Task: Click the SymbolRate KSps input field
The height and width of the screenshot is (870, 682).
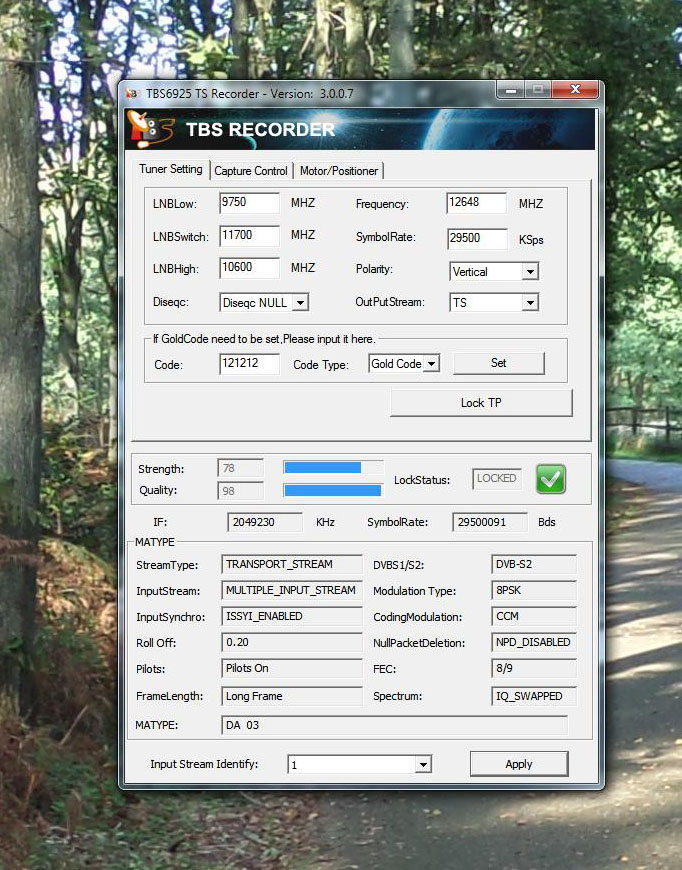Action: [x=477, y=239]
